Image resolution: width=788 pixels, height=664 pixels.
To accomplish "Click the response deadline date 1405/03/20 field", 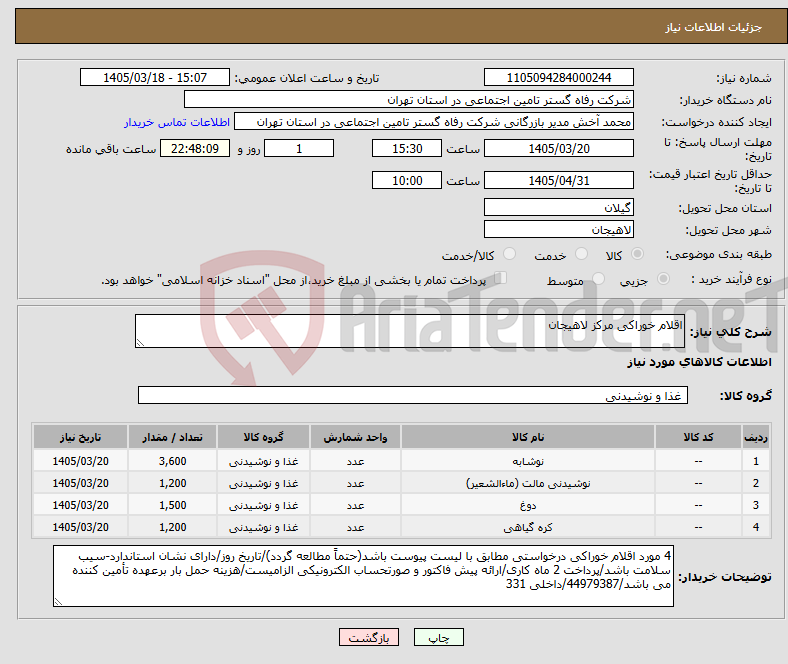I will tap(559, 148).
